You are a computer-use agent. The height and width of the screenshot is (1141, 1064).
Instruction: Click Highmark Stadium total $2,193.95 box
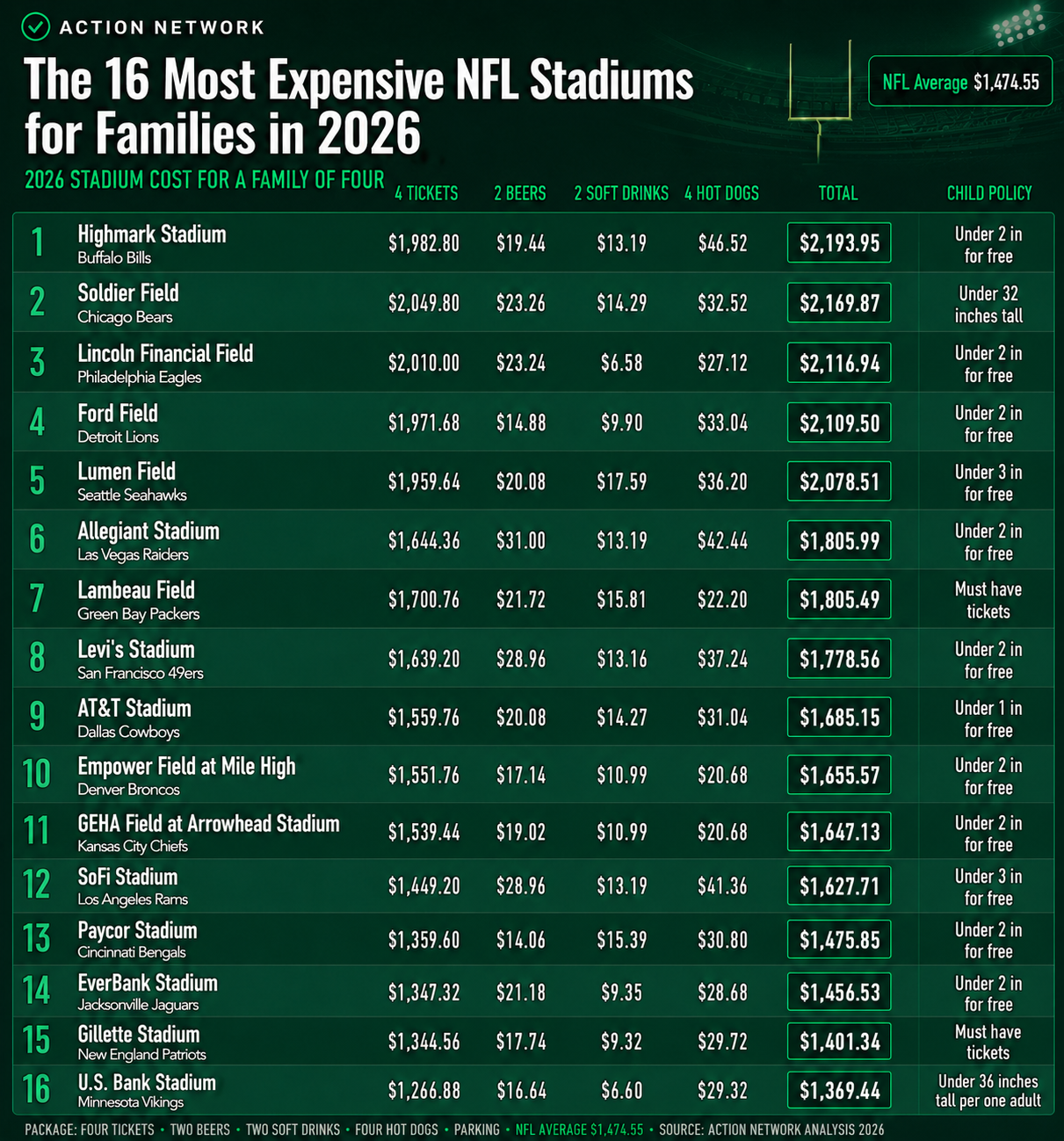click(x=839, y=243)
